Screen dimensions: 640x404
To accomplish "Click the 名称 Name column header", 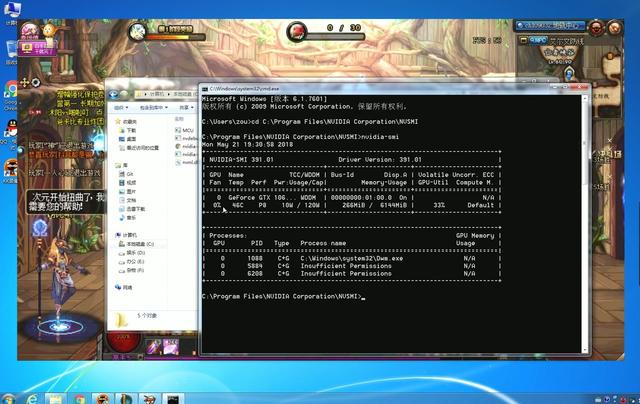I will [x=179, y=119].
